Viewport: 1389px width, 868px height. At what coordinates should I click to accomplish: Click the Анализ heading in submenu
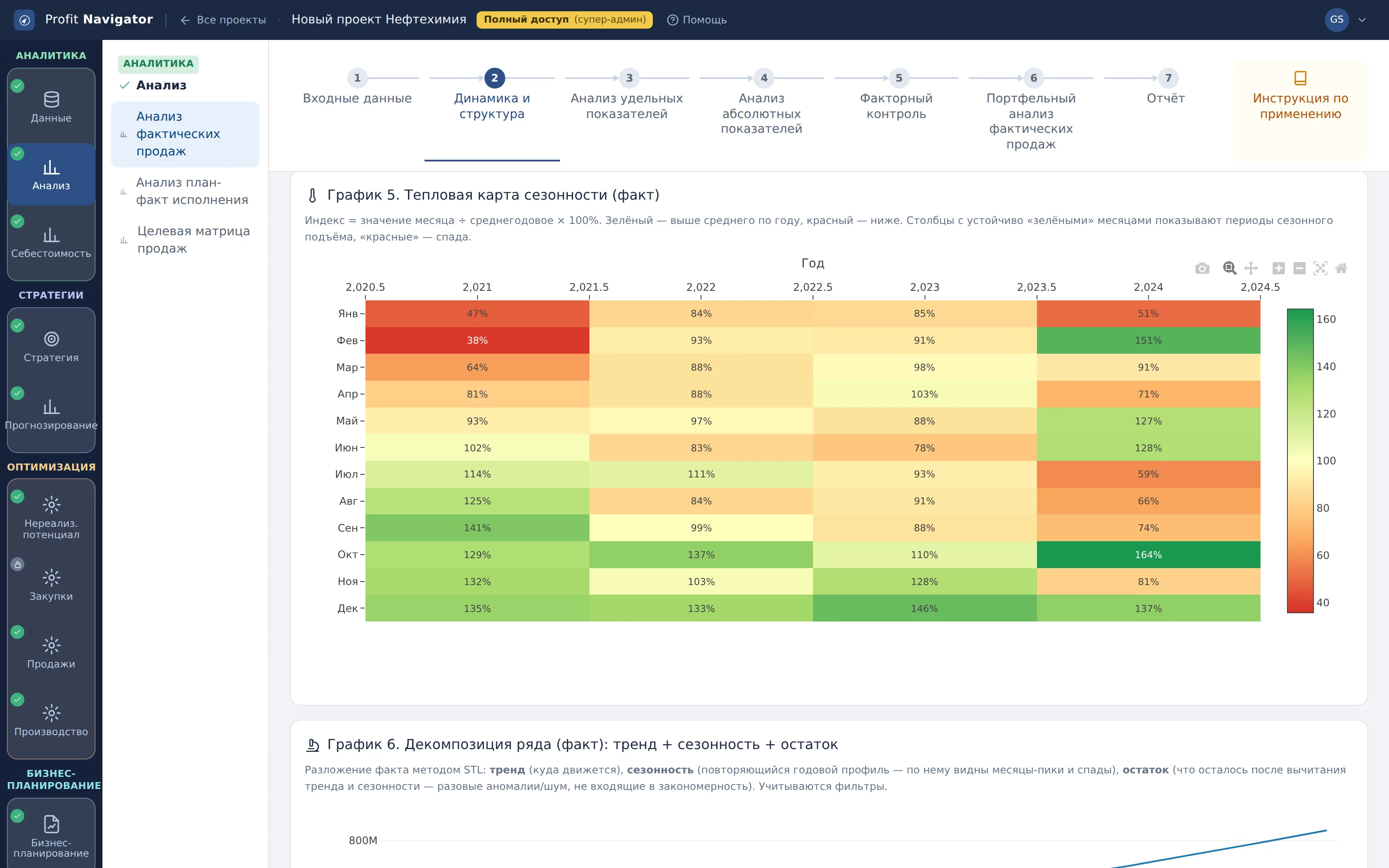pyautogui.click(x=161, y=85)
